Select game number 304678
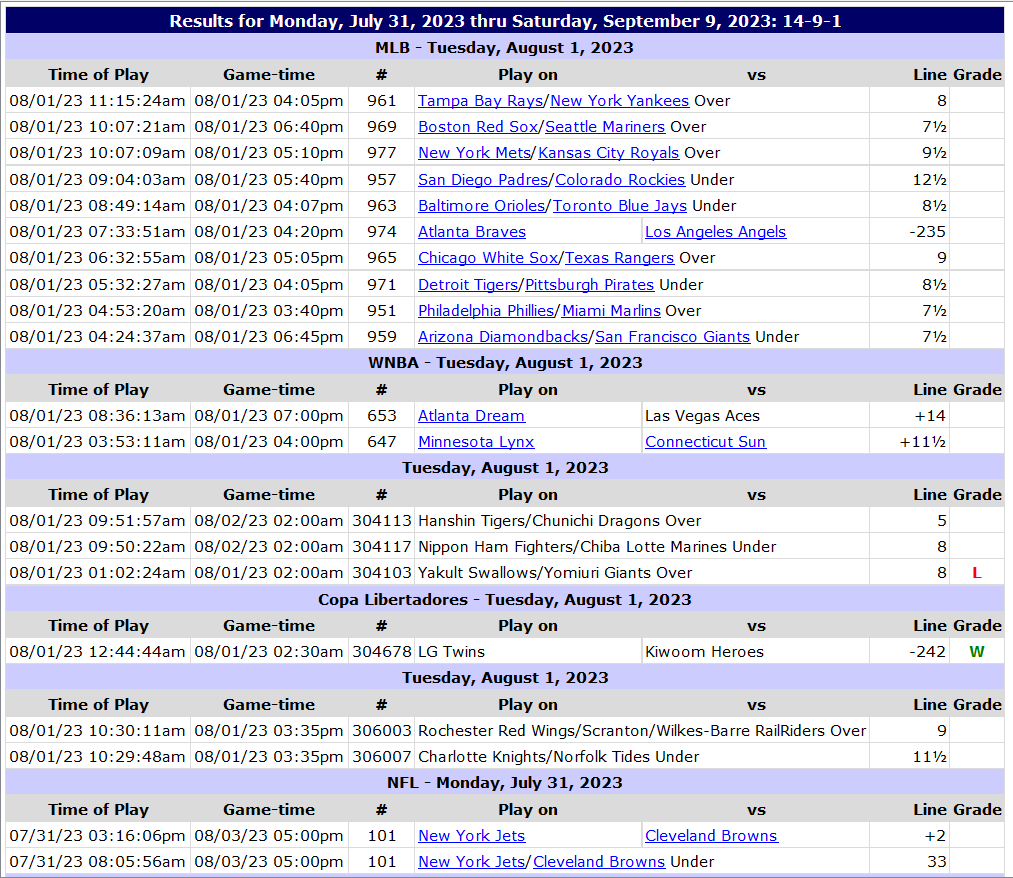1013x878 pixels. pos(381,652)
